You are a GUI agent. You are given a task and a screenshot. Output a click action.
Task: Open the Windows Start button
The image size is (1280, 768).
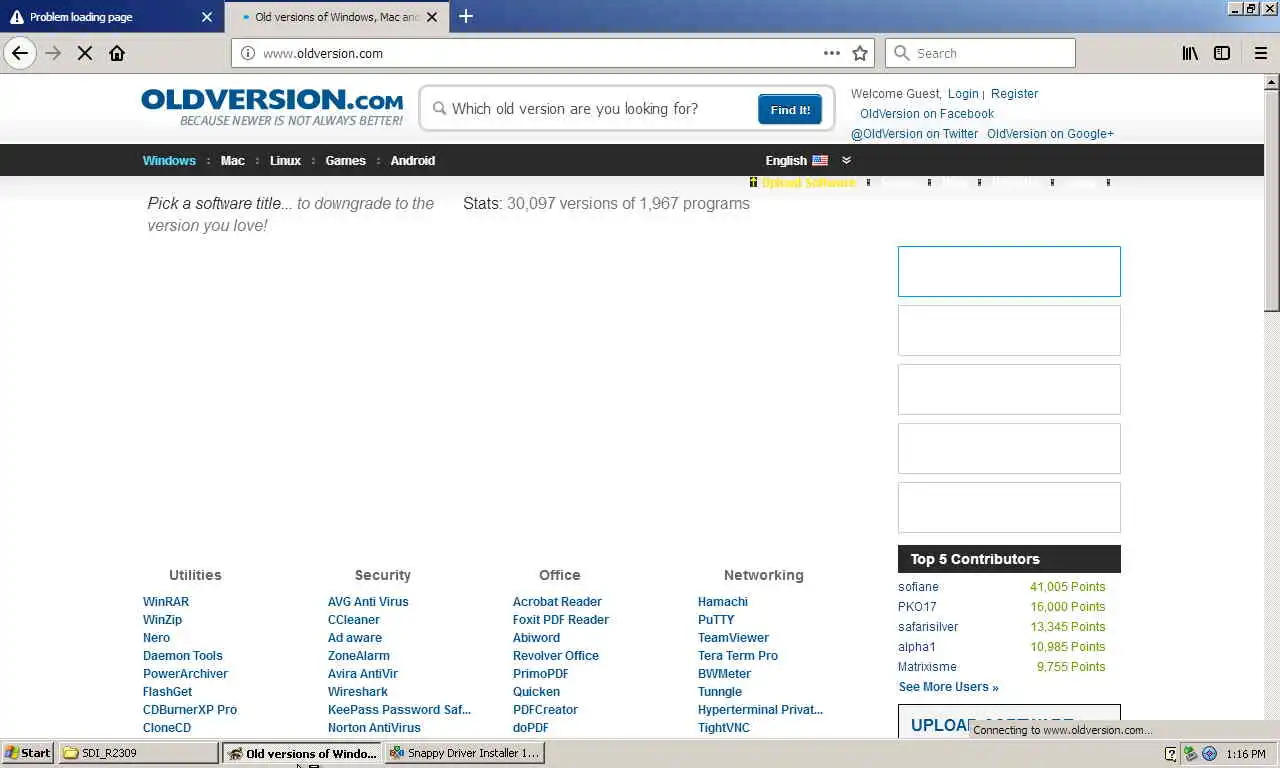[x=28, y=753]
